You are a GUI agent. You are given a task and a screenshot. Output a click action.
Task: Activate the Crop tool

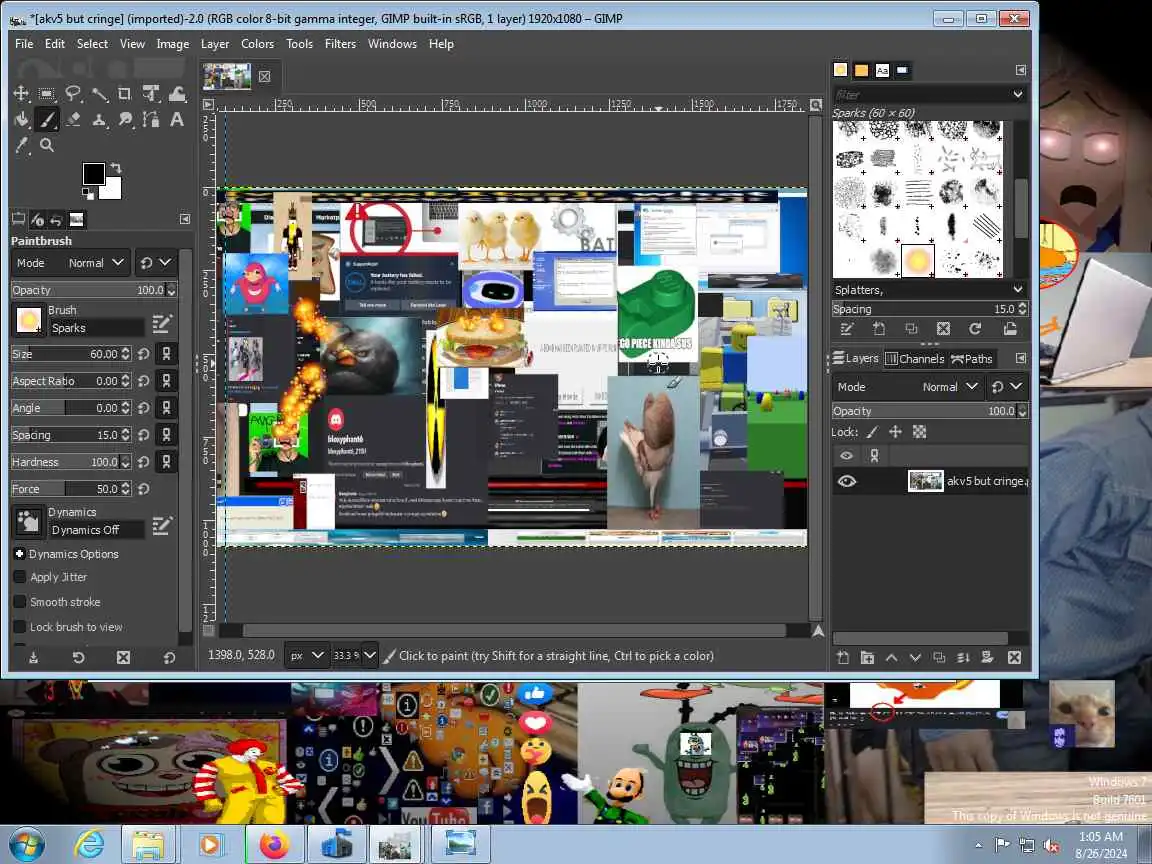pyautogui.click(x=125, y=93)
